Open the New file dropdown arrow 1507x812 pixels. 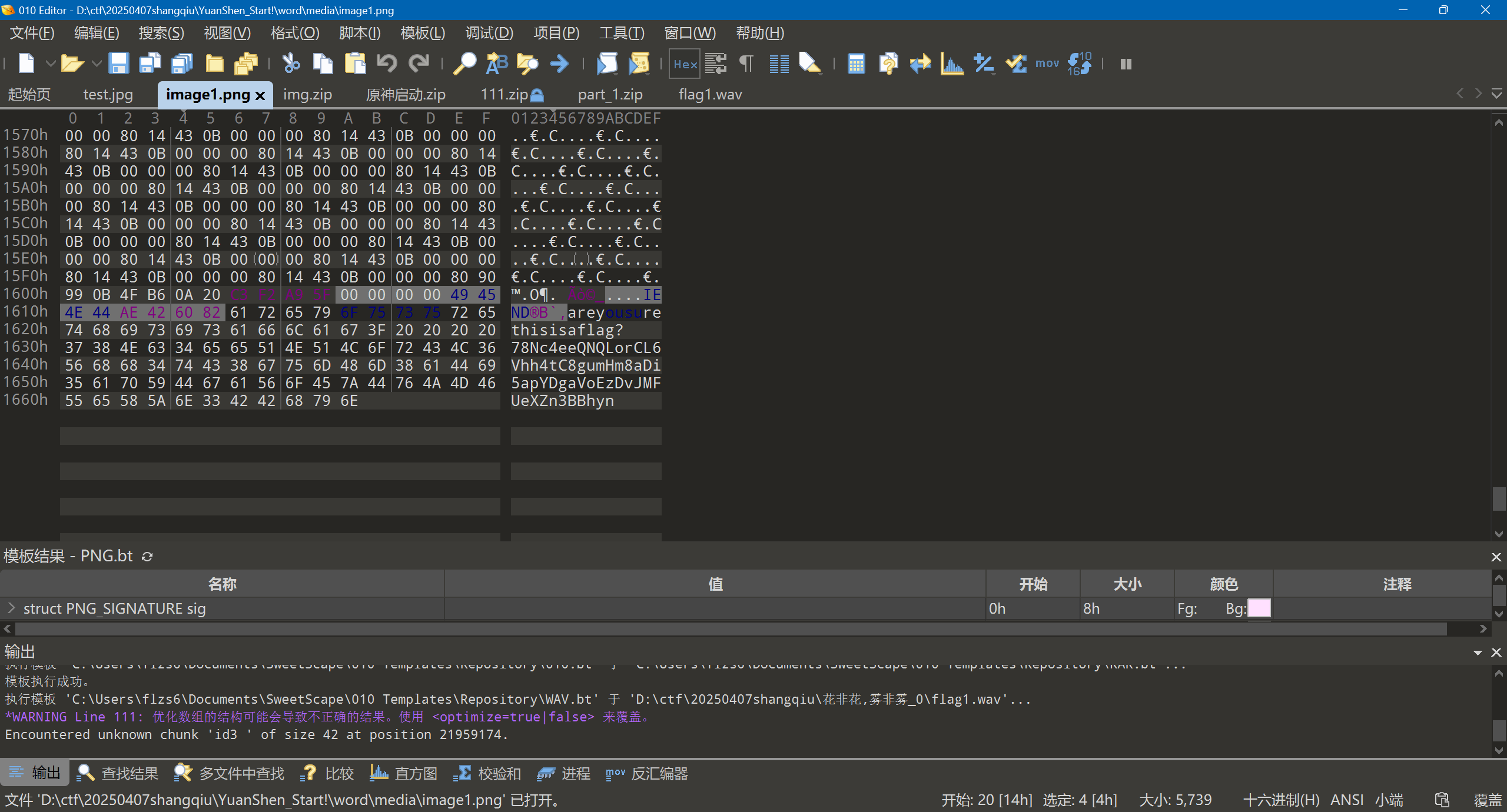pyautogui.click(x=51, y=64)
